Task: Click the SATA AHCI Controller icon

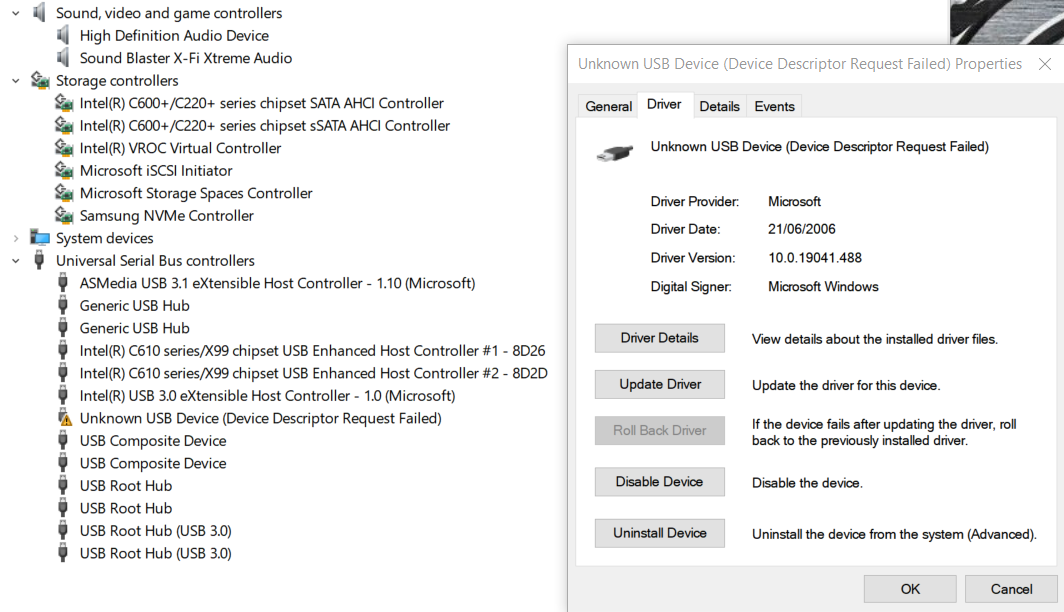Action: 64,102
